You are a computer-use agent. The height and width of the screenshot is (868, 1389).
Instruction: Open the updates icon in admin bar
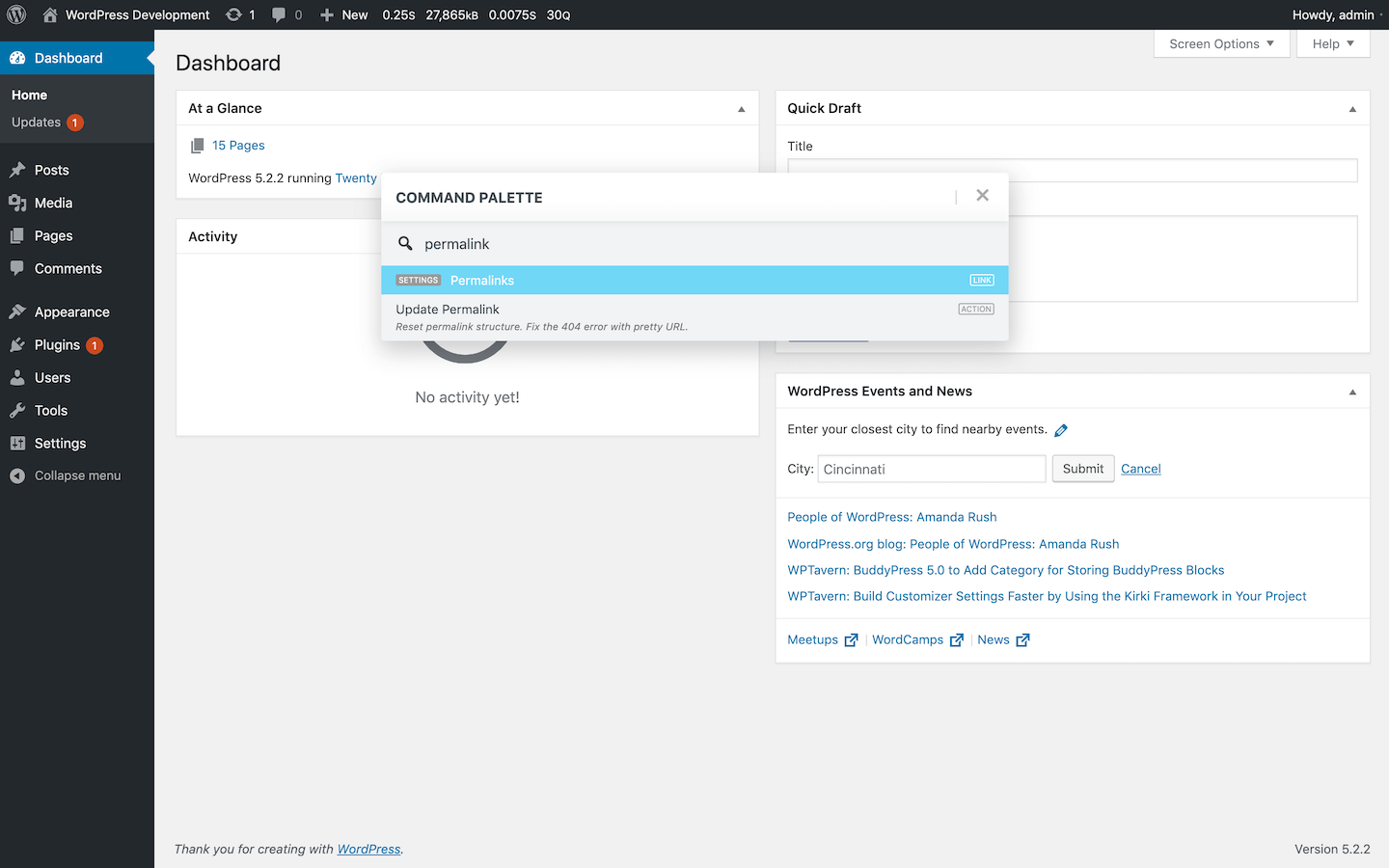tap(233, 14)
